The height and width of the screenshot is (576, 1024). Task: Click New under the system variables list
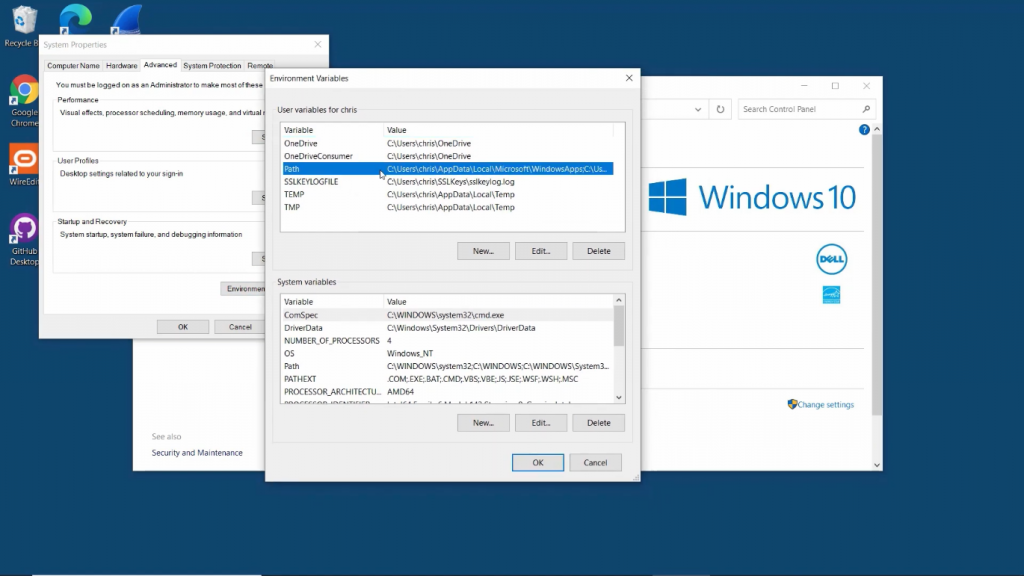click(x=483, y=423)
